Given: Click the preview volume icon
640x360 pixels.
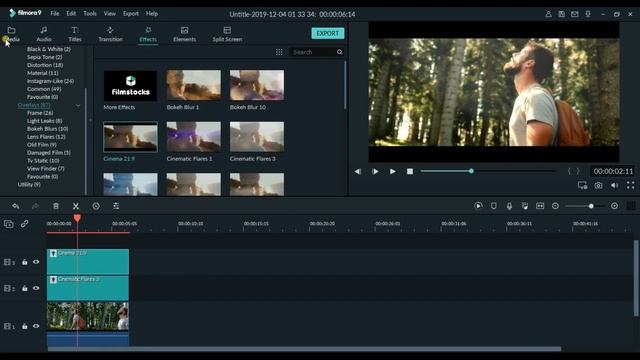Looking at the screenshot, I should pos(614,185).
